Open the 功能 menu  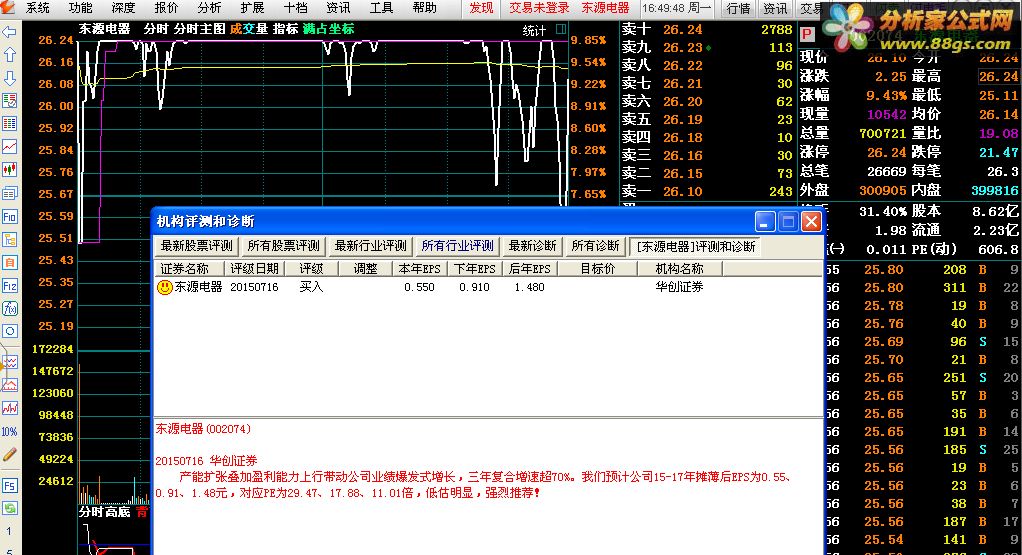click(81, 8)
